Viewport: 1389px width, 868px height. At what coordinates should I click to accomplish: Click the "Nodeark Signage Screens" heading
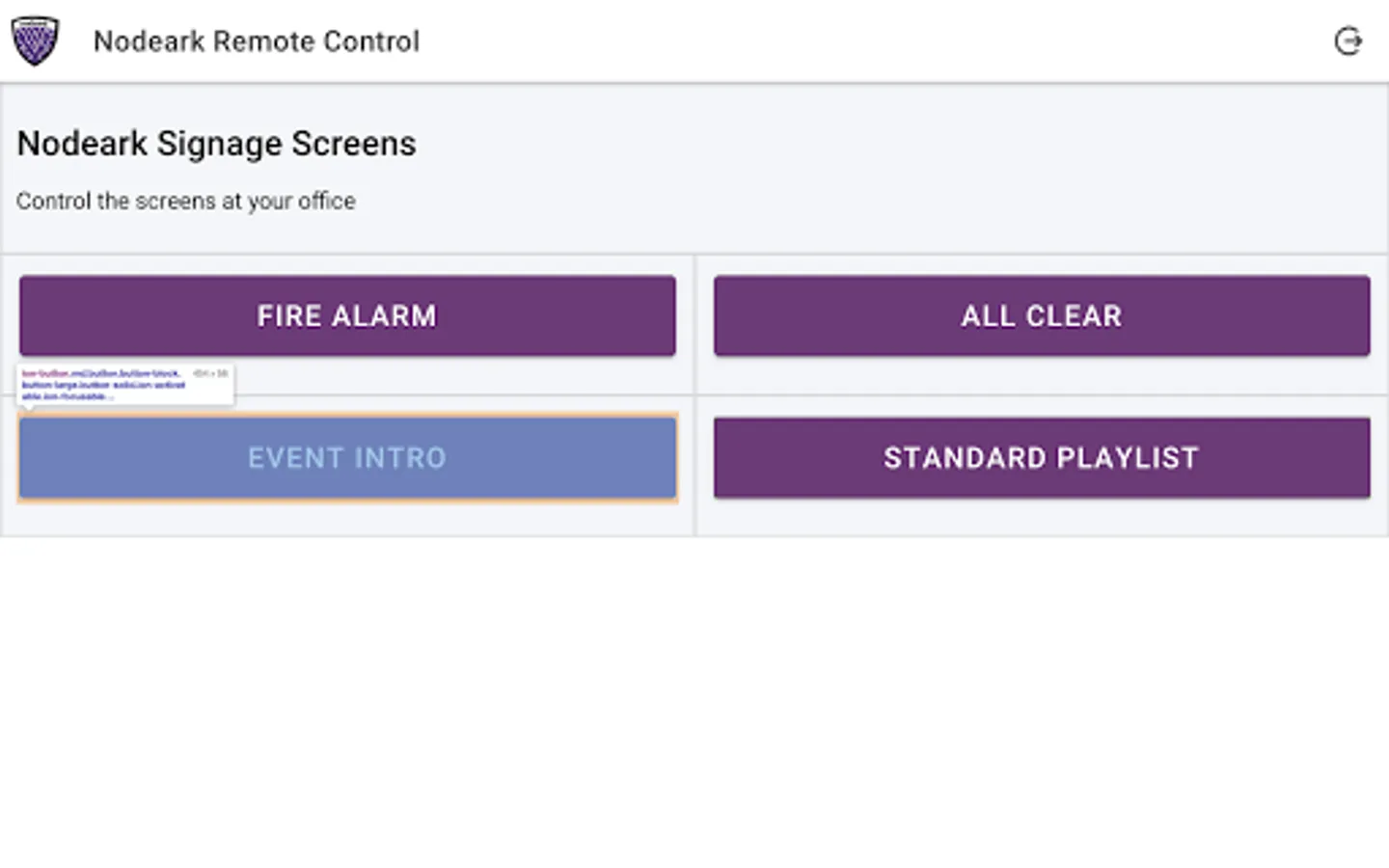(x=217, y=144)
